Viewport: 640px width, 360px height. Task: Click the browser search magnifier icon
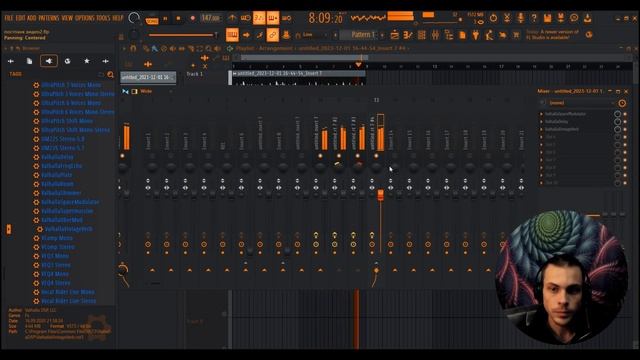coord(111,74)
